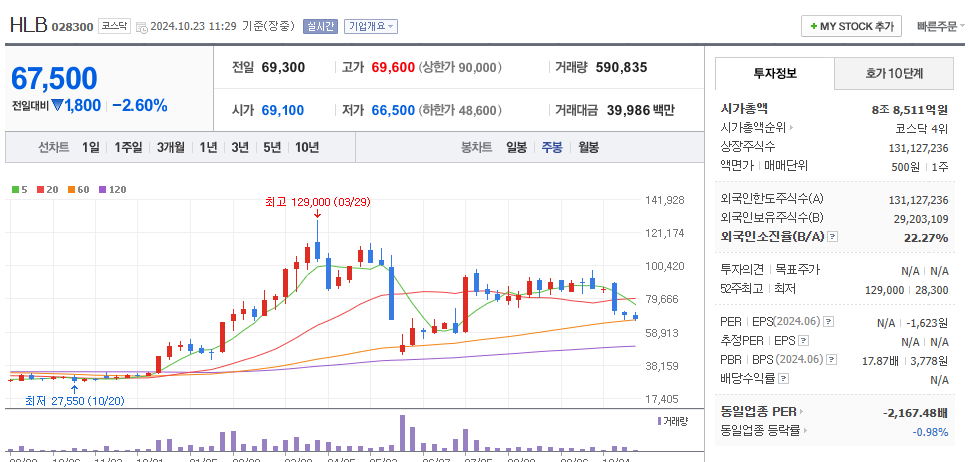Click the orange 60-day moving average legend
Viewport: 969px width, 462px height.
[78, 190]
